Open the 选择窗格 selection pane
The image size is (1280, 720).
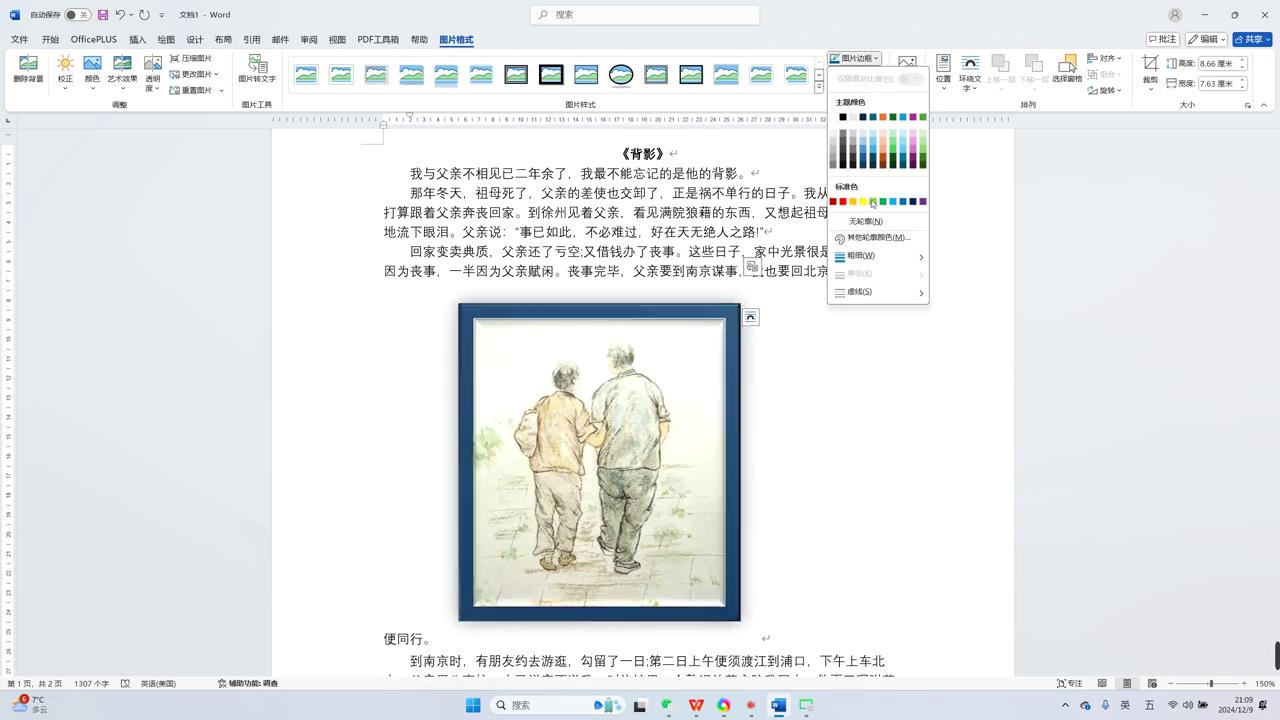click(x=1067, y=68)
